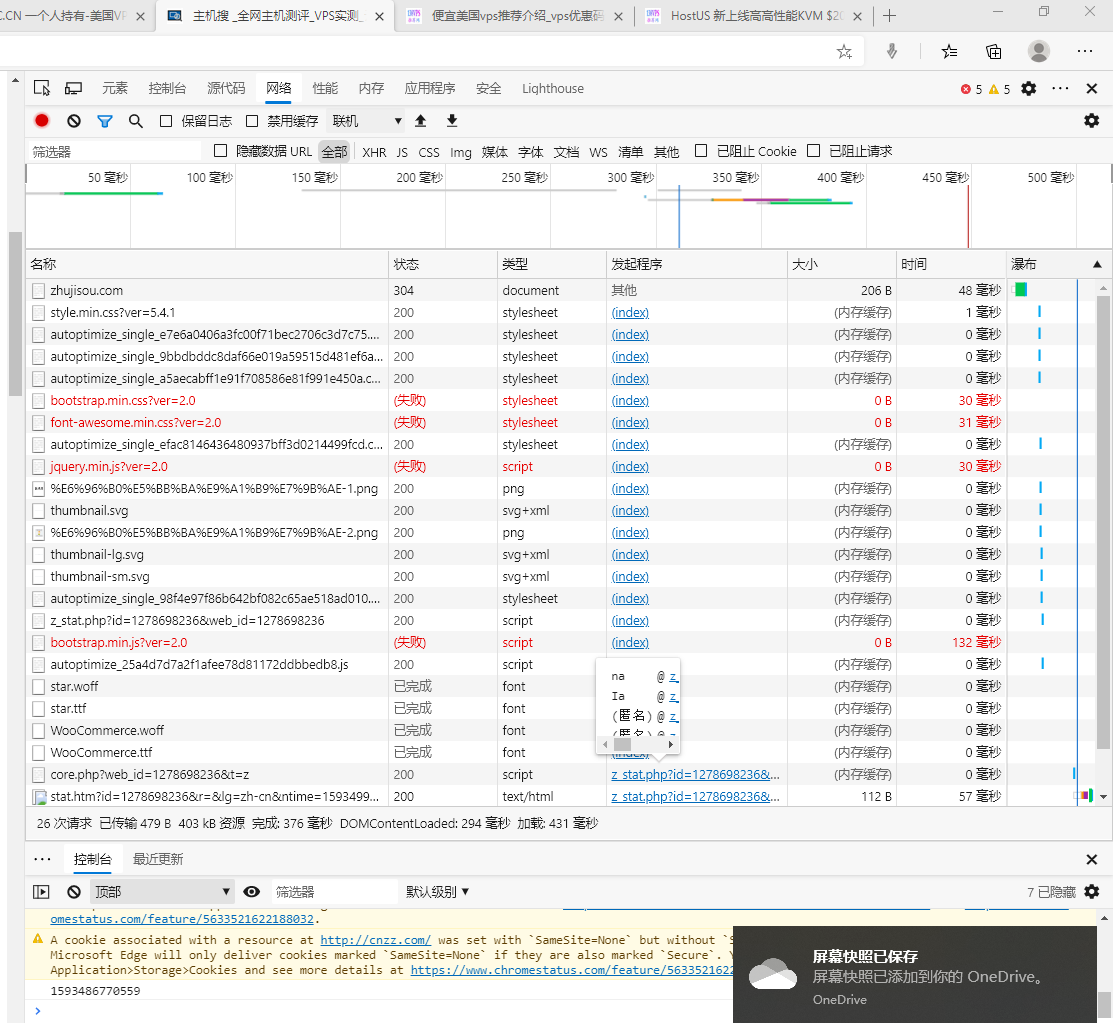Open the z_stat.php initiator link for core.php
The width and height of the screenshot is (1113, 1023).
(696, 775)
